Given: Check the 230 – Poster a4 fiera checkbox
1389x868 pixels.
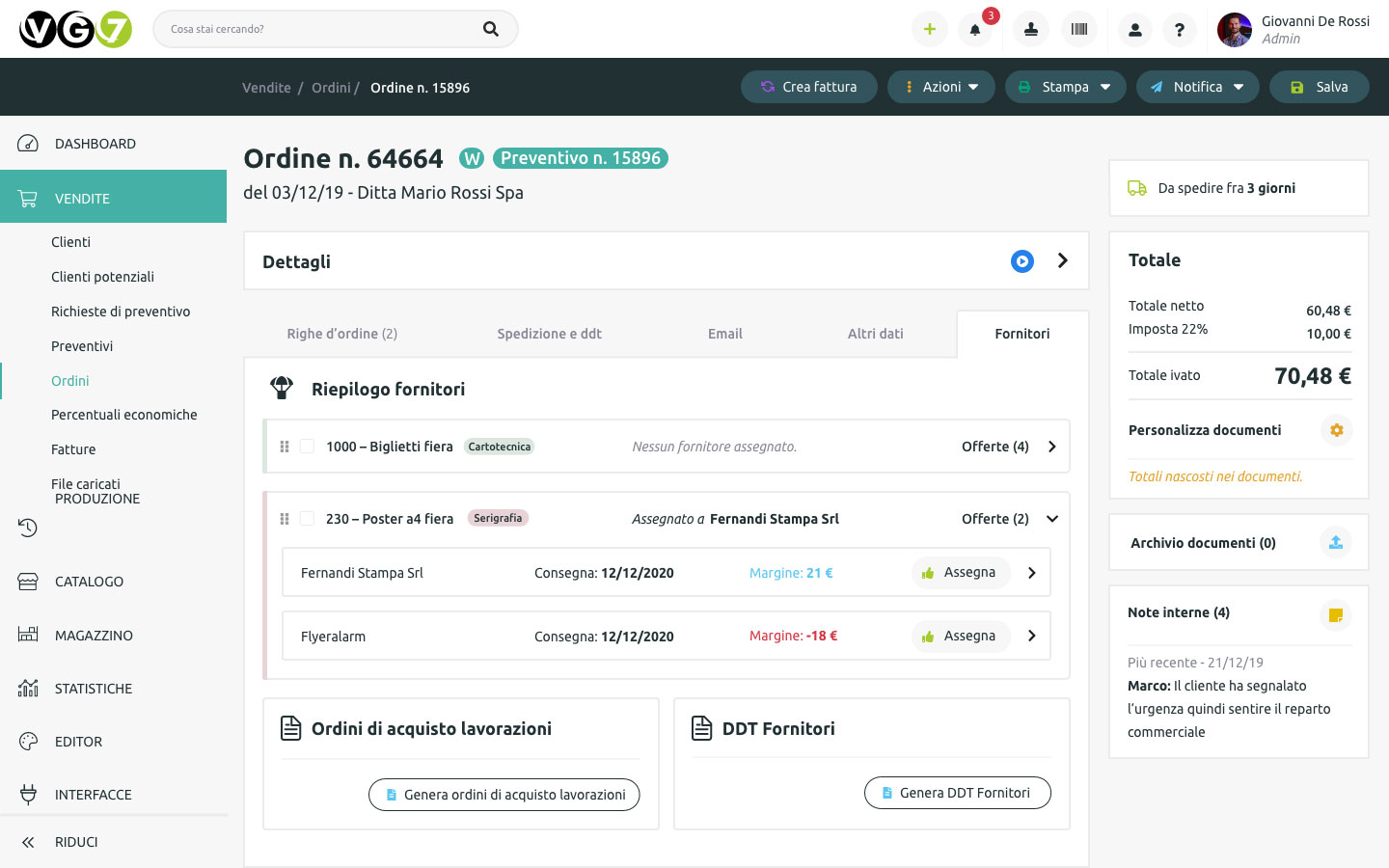Looking at the screenshot, I should point(307,519).
